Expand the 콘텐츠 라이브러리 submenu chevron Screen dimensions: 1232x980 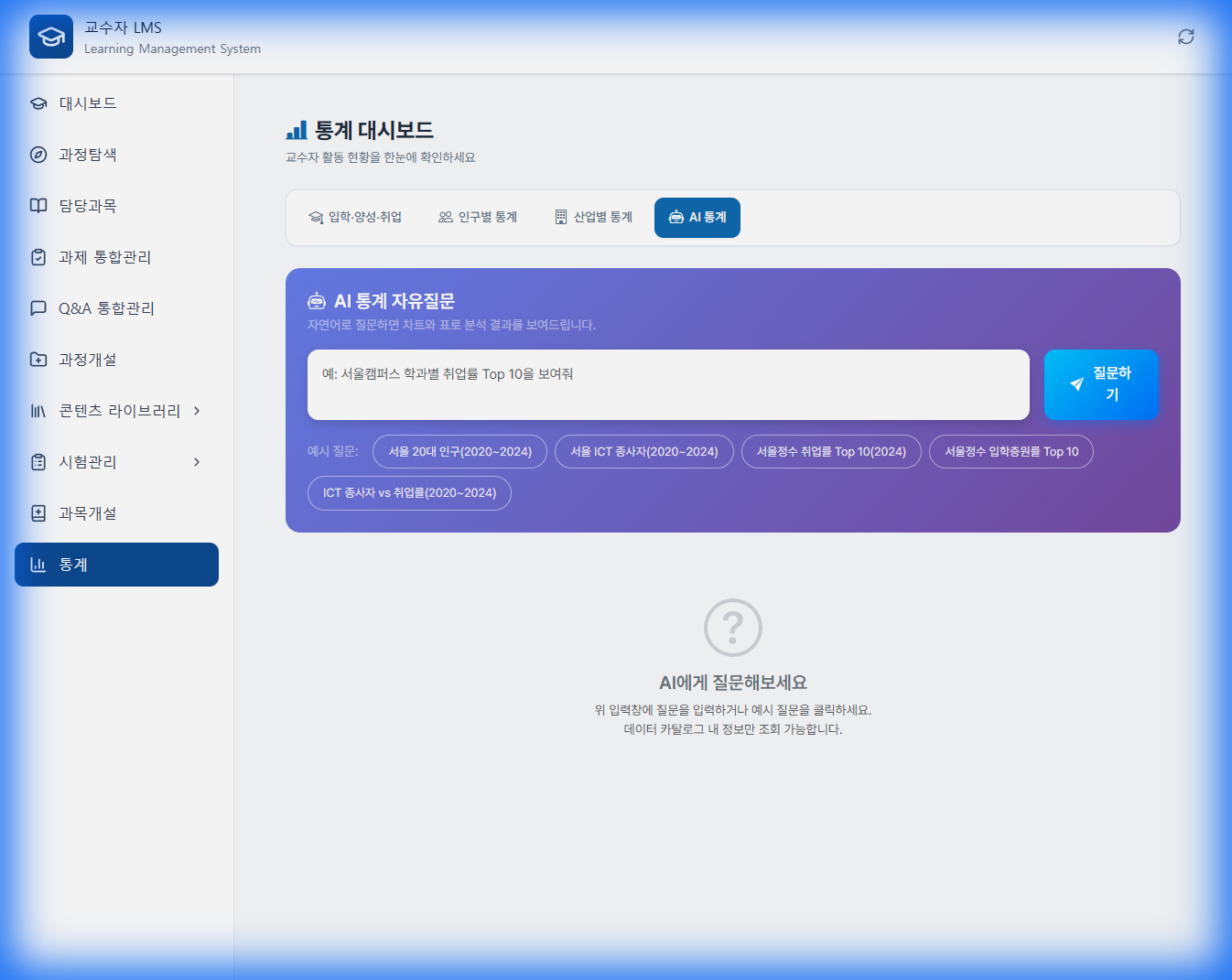pos(197,411)
